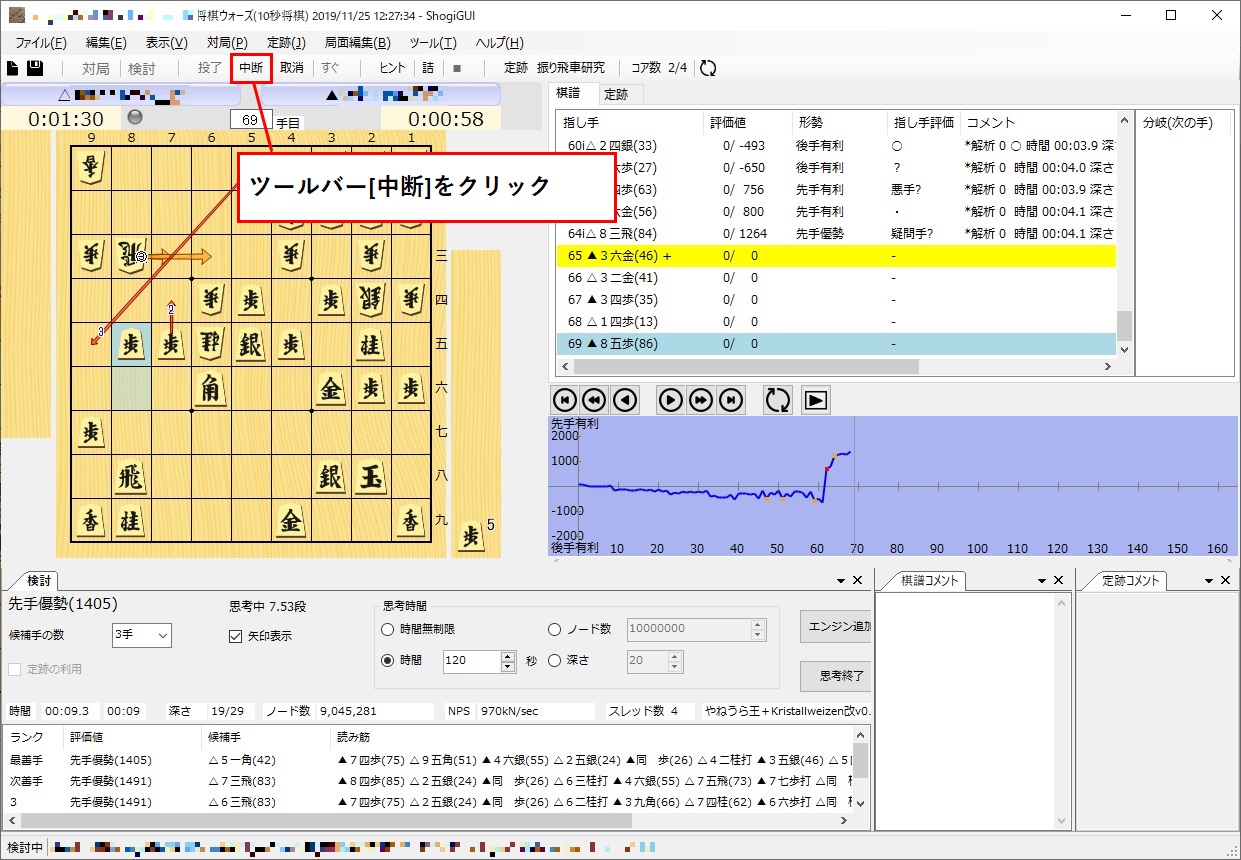Select kifu row 69 ▲8五歩(86)

click(x=836, y=344)
